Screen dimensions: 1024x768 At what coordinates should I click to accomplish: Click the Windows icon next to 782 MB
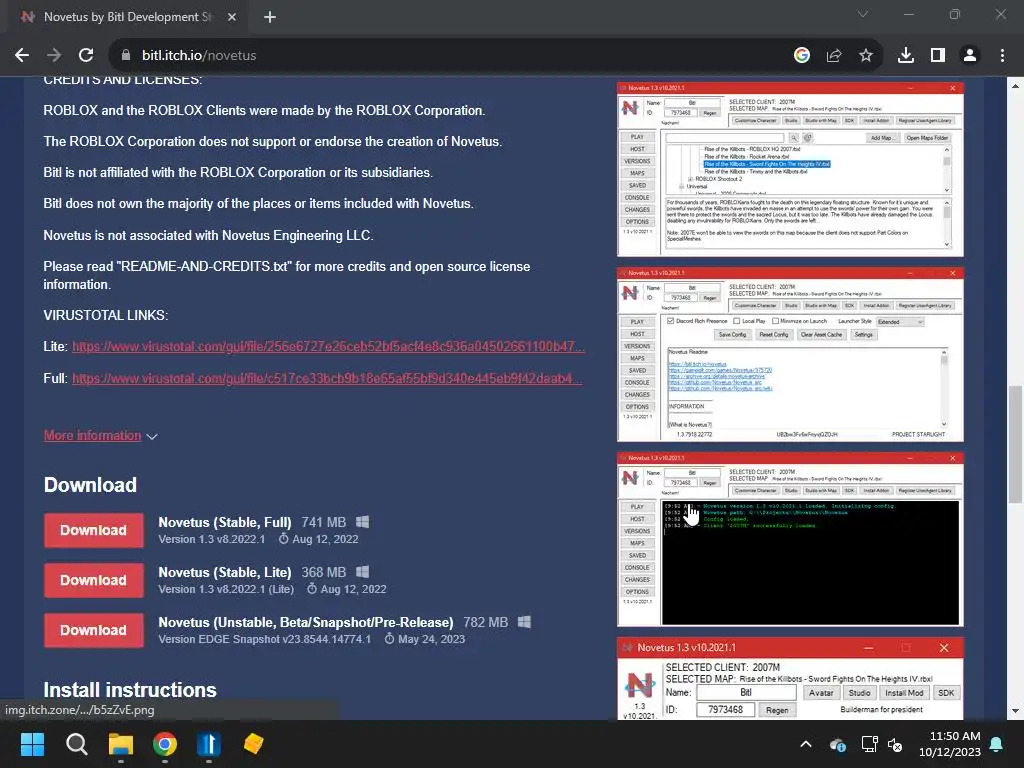click(524, 622)
